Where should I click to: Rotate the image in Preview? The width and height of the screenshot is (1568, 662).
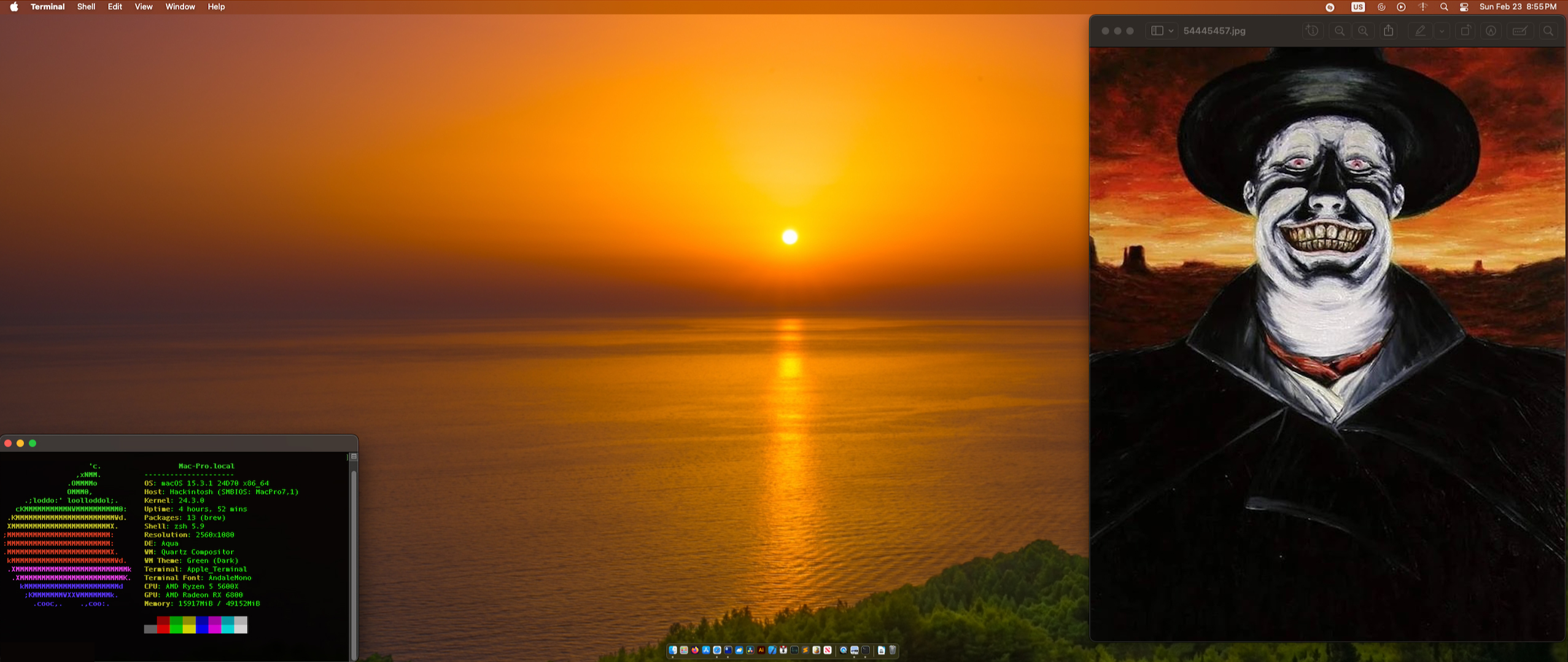coord(1465,31)
